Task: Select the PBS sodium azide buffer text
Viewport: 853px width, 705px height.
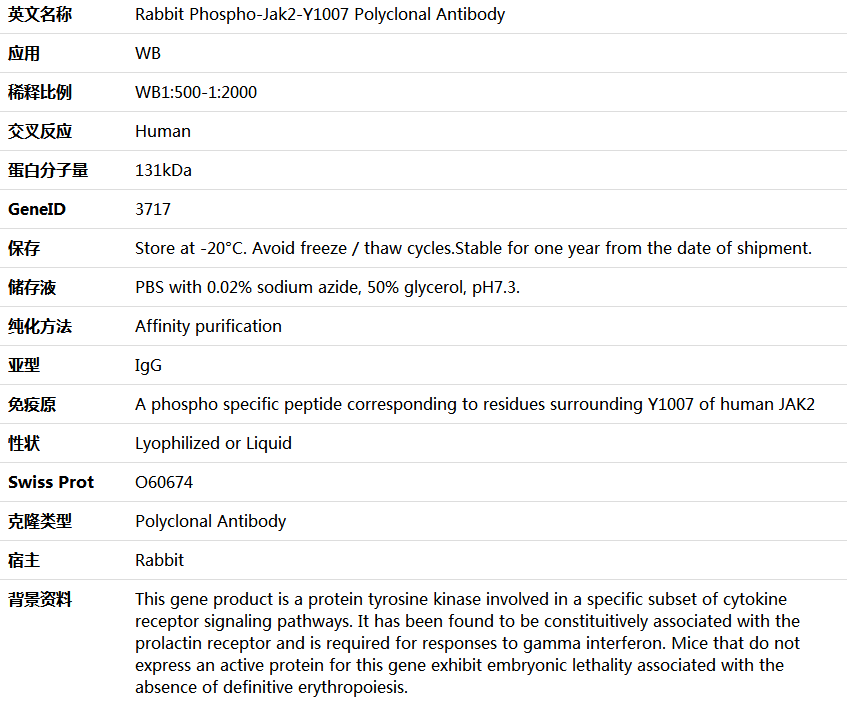Action: [x=327, y=287]
